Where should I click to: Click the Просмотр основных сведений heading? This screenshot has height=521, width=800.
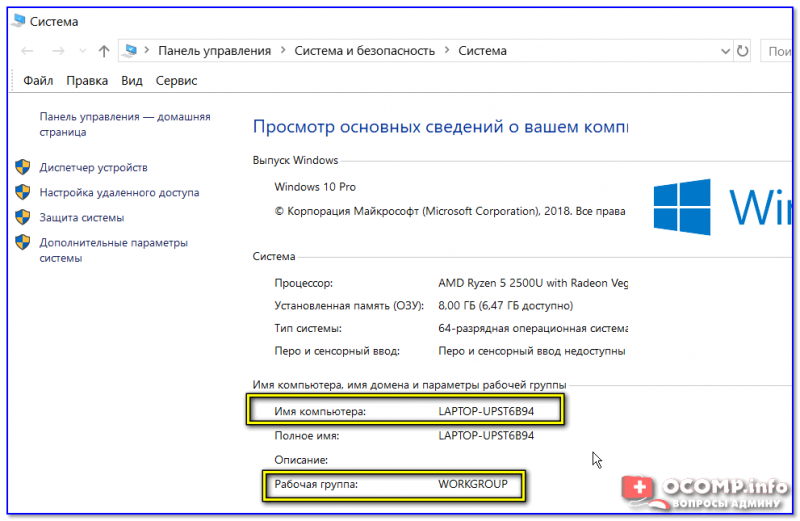[x=440, y=126]
